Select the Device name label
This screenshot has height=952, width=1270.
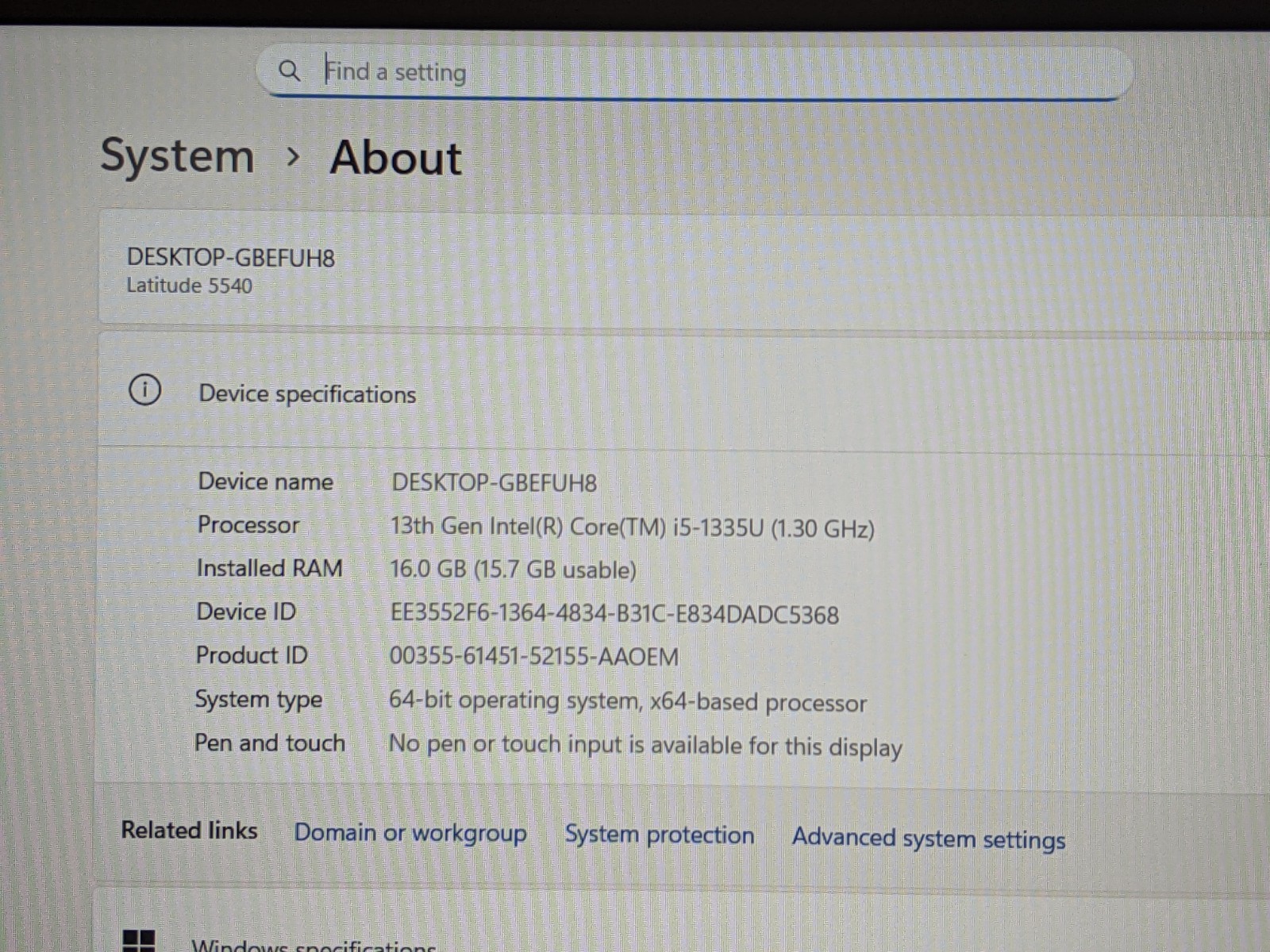pos(265,482)
